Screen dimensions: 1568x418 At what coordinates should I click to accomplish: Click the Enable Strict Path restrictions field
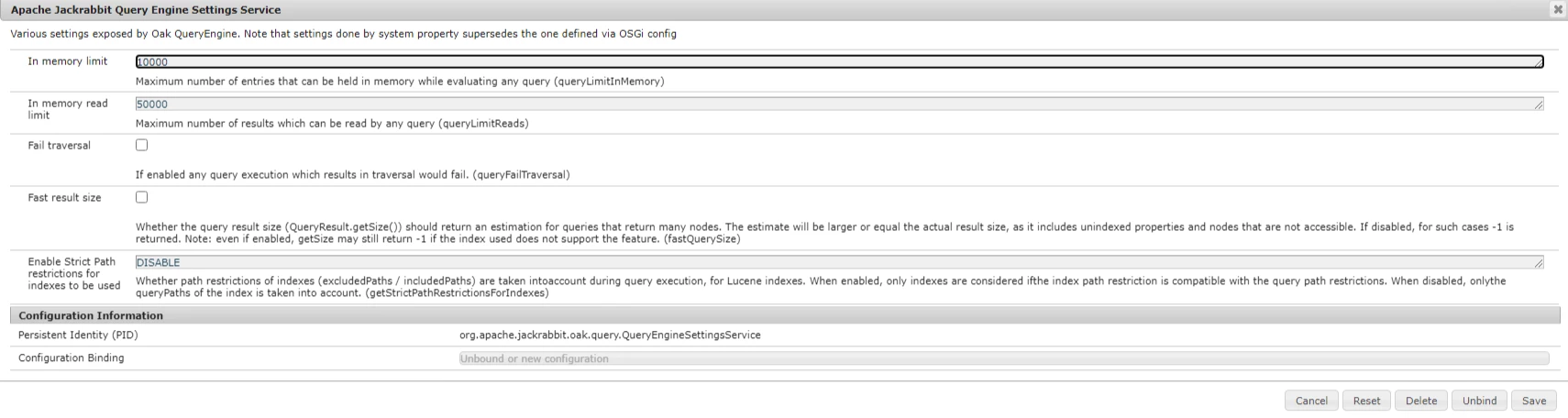tap(839, 262)
